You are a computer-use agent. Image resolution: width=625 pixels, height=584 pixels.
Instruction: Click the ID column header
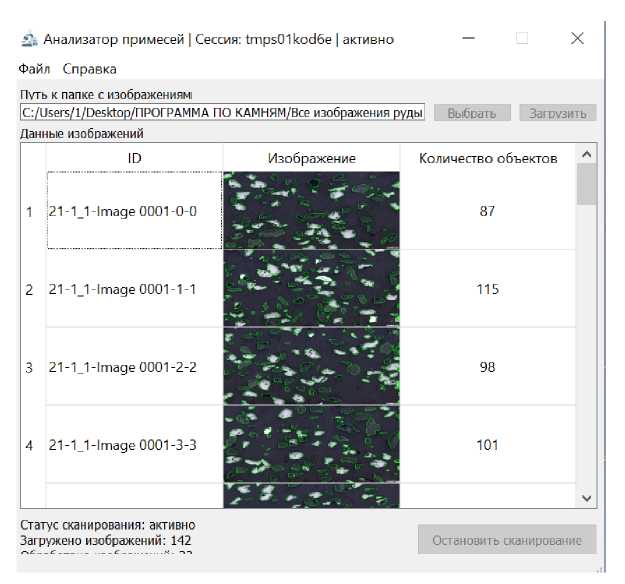pyautogui.click(x=134, y=158)
